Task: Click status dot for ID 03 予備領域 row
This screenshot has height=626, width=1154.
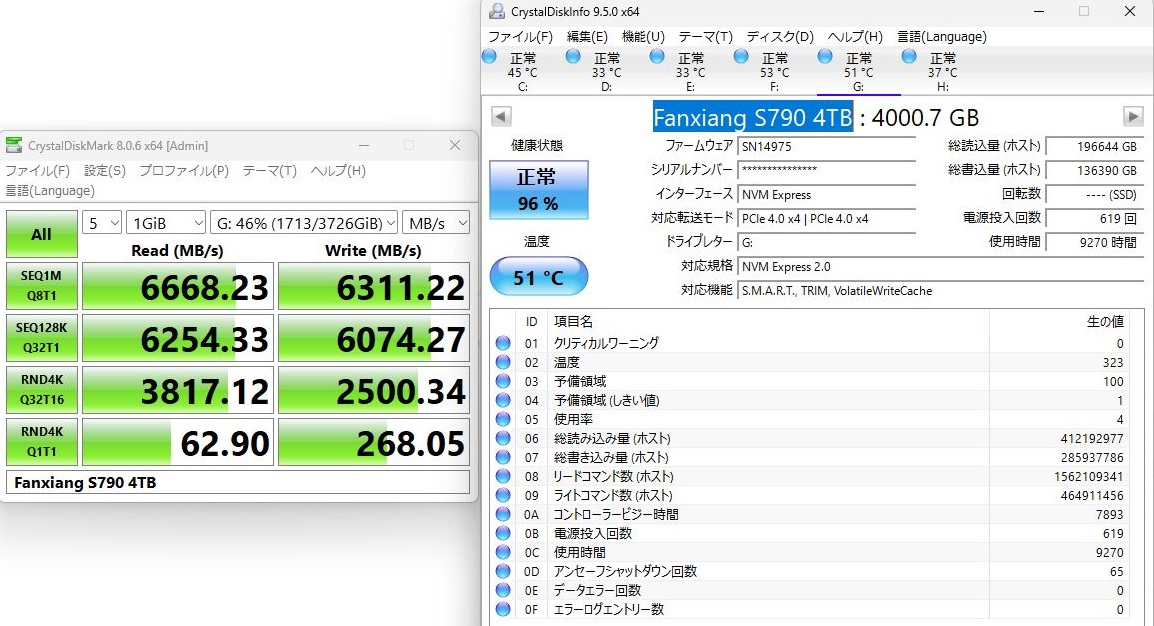Action: 503,381
